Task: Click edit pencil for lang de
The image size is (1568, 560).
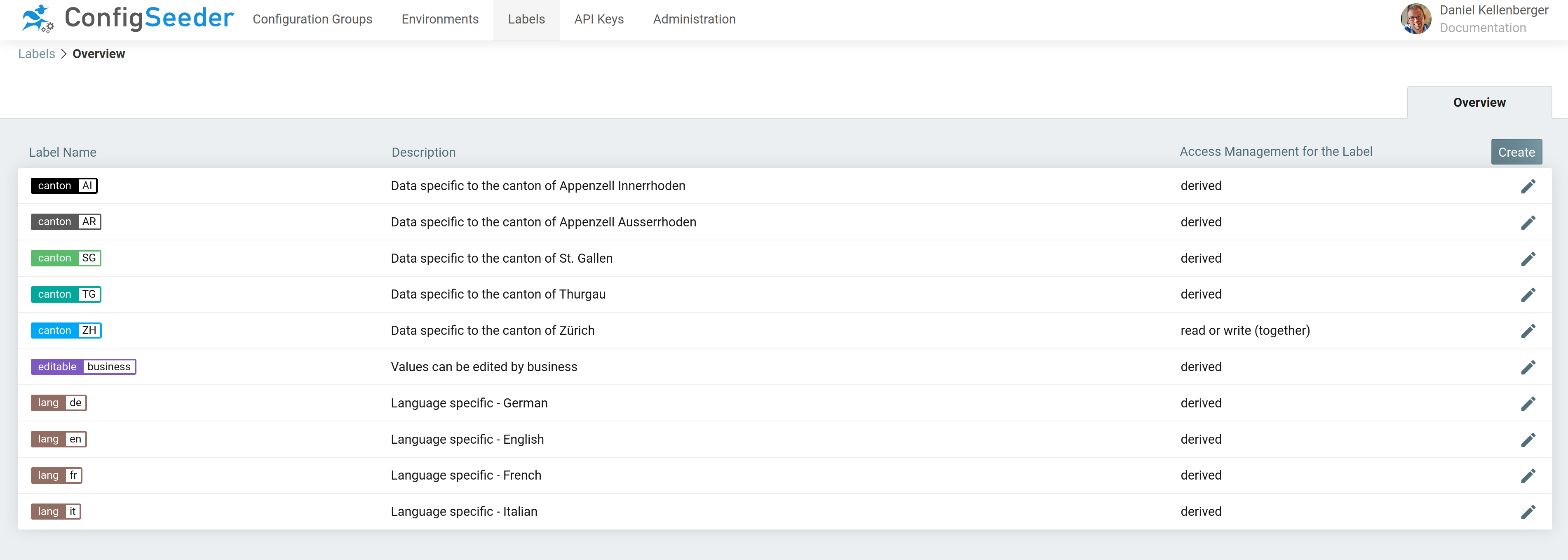Action: (x=1528, y=404)
